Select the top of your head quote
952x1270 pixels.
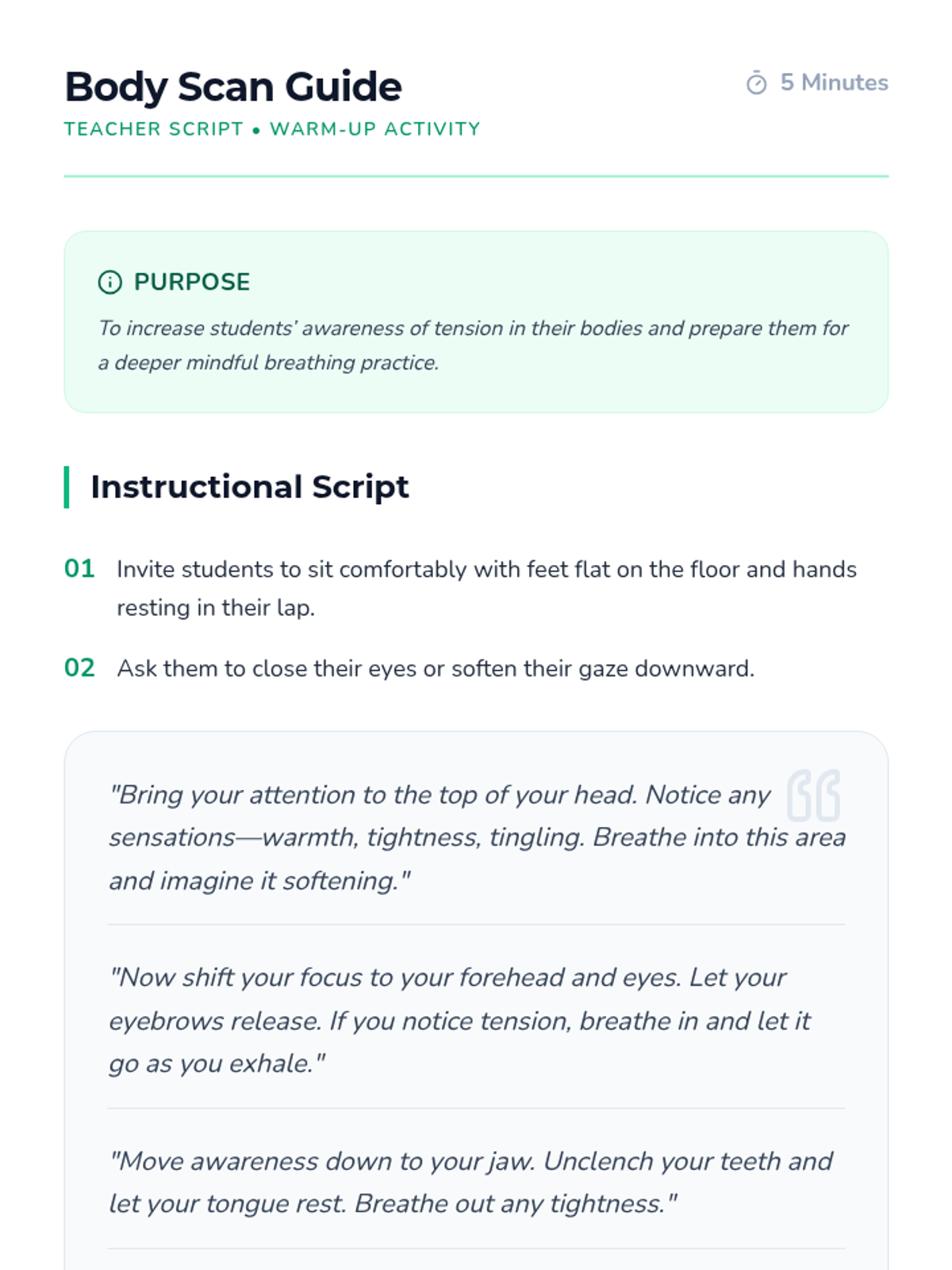476,837
